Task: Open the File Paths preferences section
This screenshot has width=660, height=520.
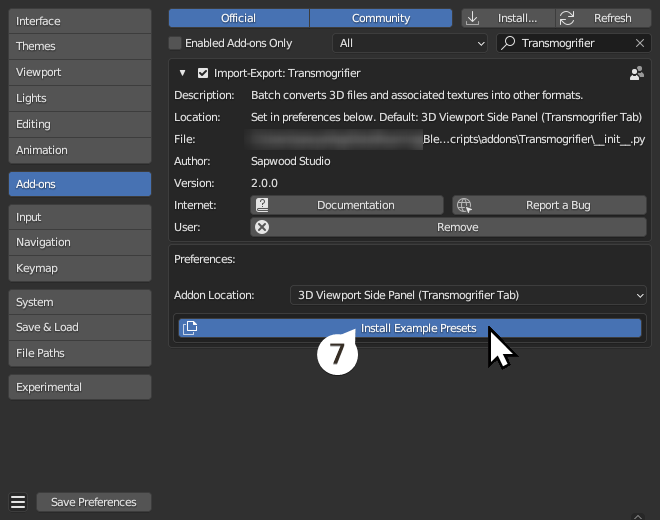Action: click(x=79, y=353)
